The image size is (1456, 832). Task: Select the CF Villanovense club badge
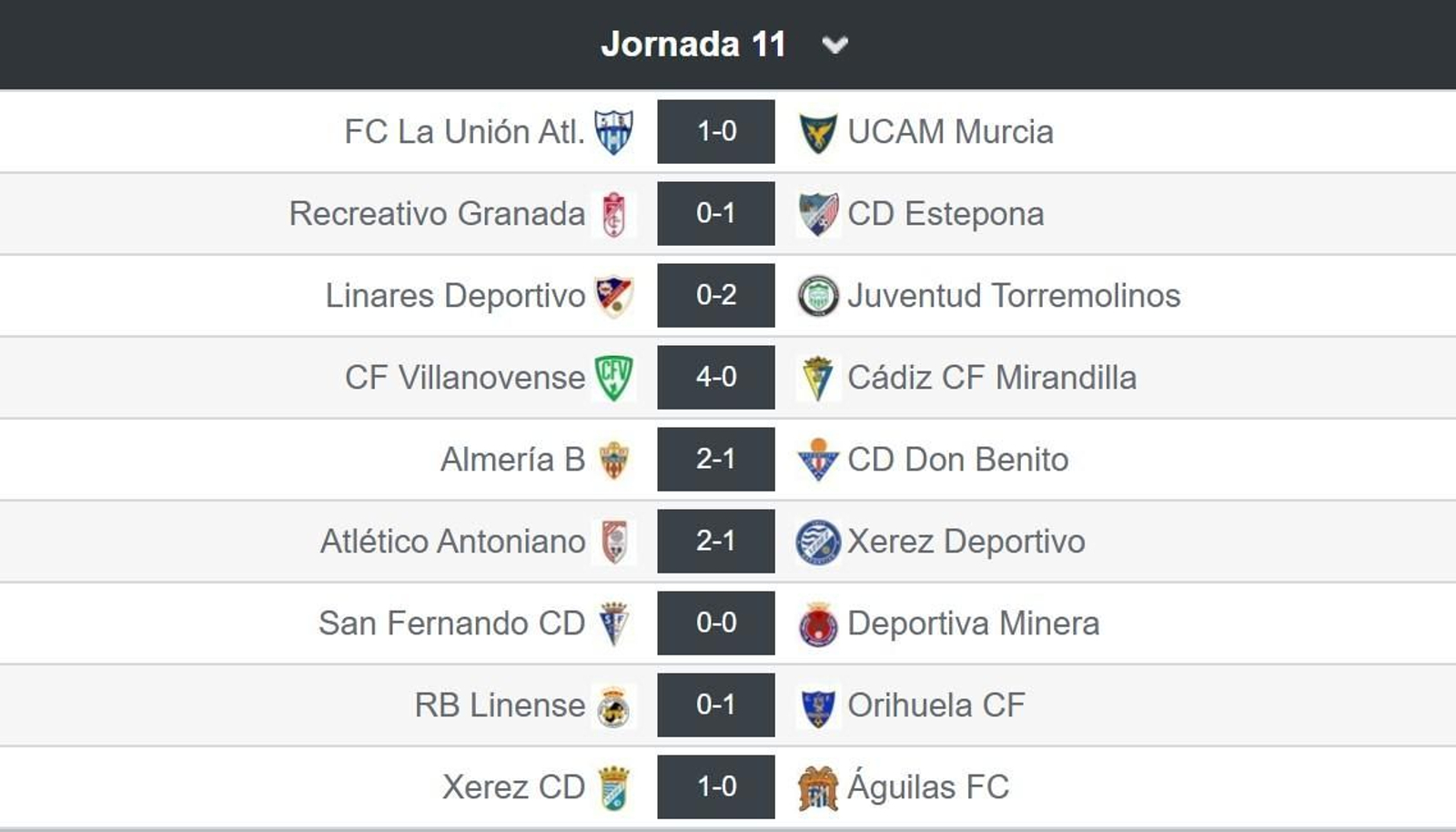click(x=613, y=377)
